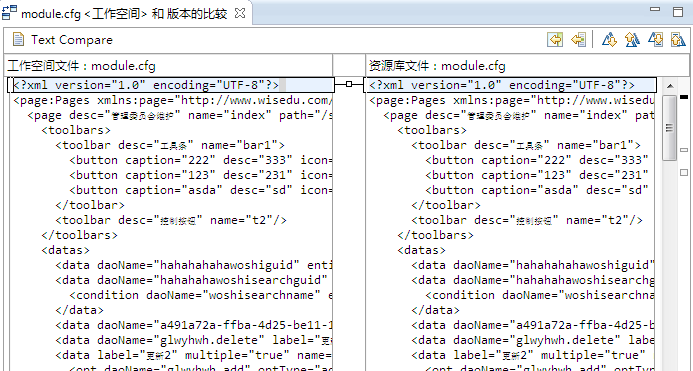Click condition woshisearchname line in left pane
The height and width of the screenshot is (371, 693).
[x=201, y=295]
